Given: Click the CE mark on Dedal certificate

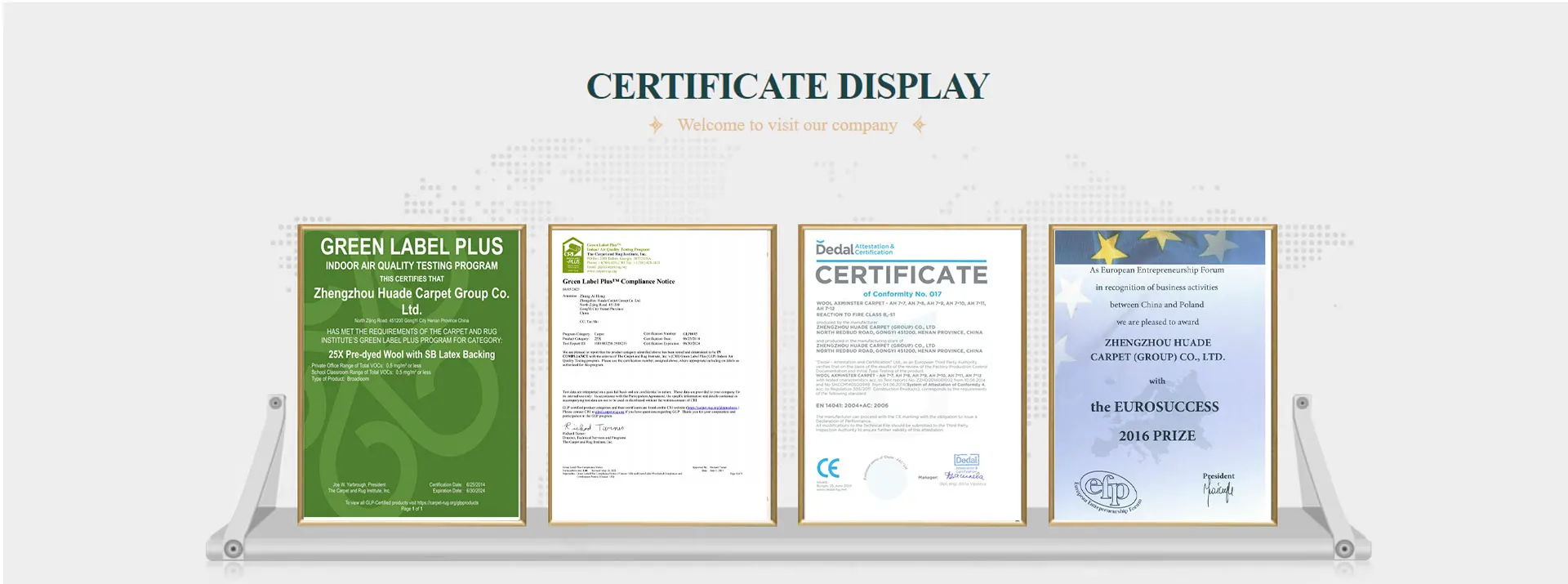Looking at the screenshot, I should [828, 468].
